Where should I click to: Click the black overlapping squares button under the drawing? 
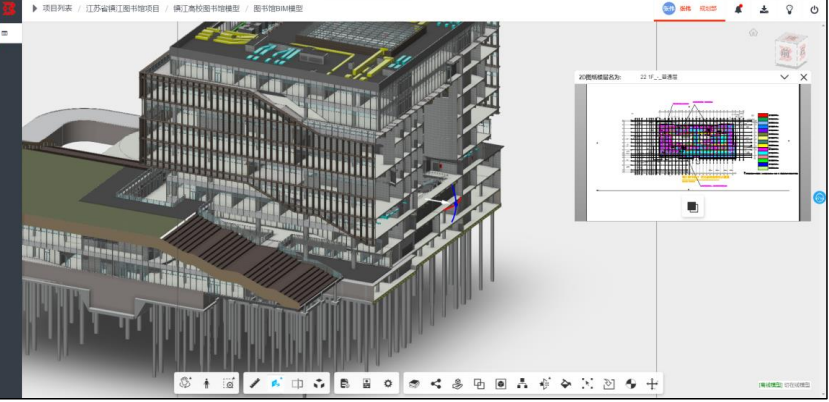tap(693, 207)
